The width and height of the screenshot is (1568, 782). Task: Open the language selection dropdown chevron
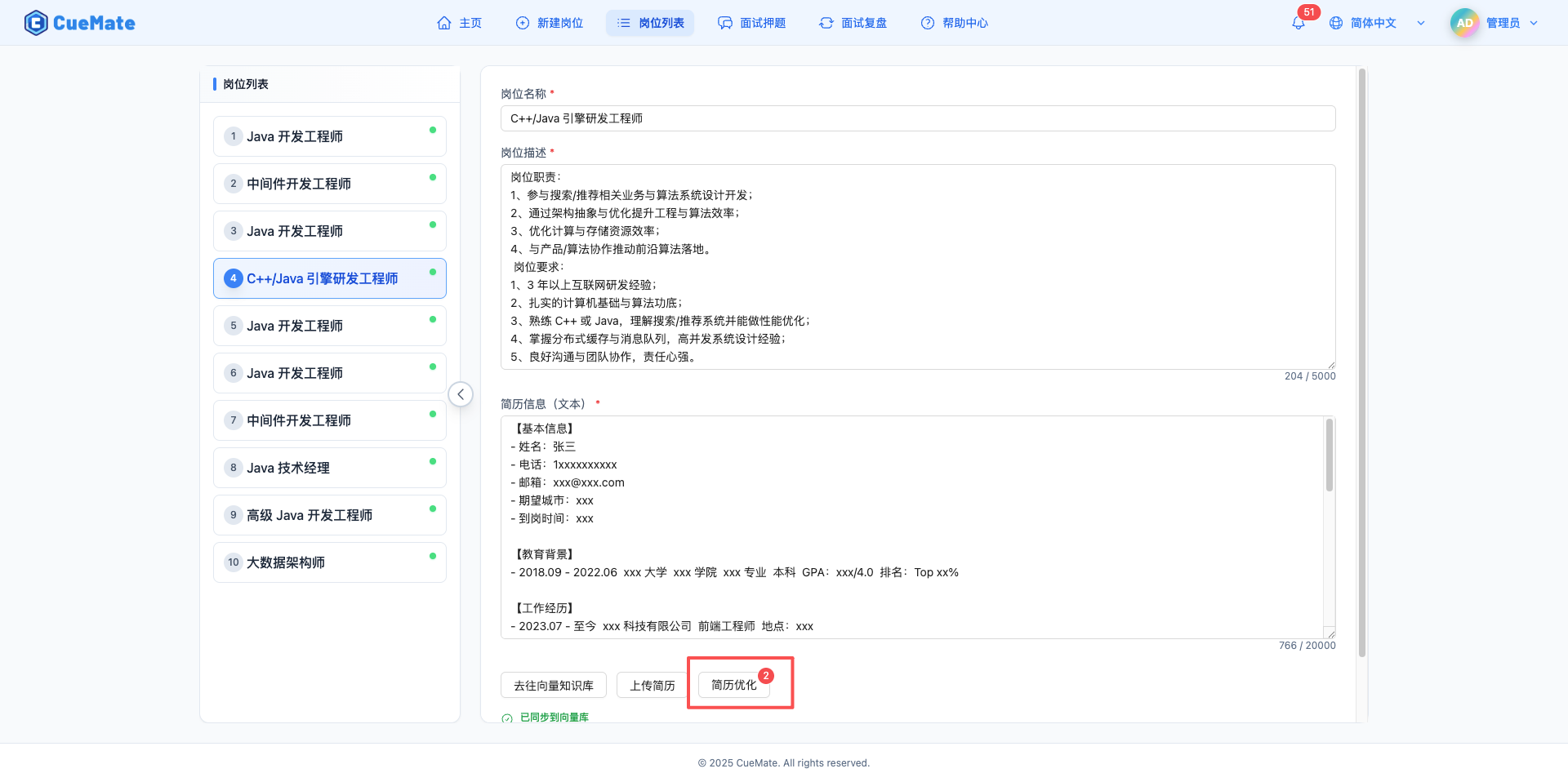(x=1421, y=23)
